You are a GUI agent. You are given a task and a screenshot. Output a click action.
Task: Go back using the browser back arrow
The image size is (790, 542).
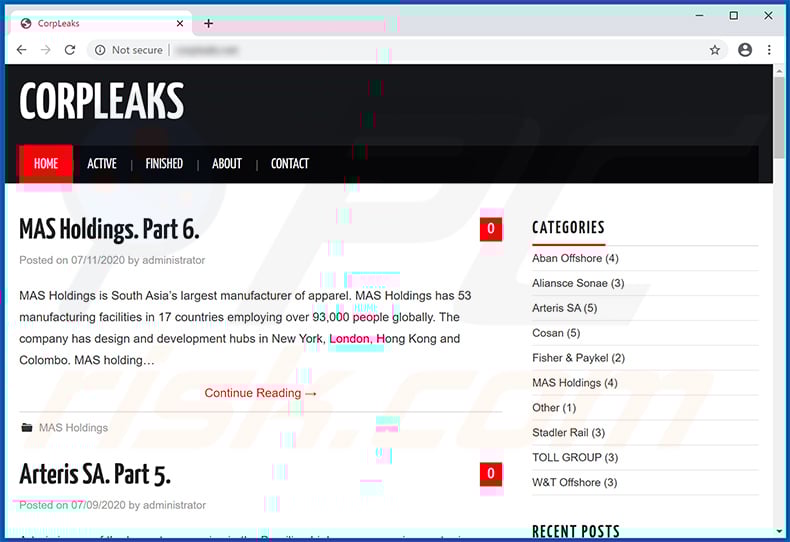22,50
